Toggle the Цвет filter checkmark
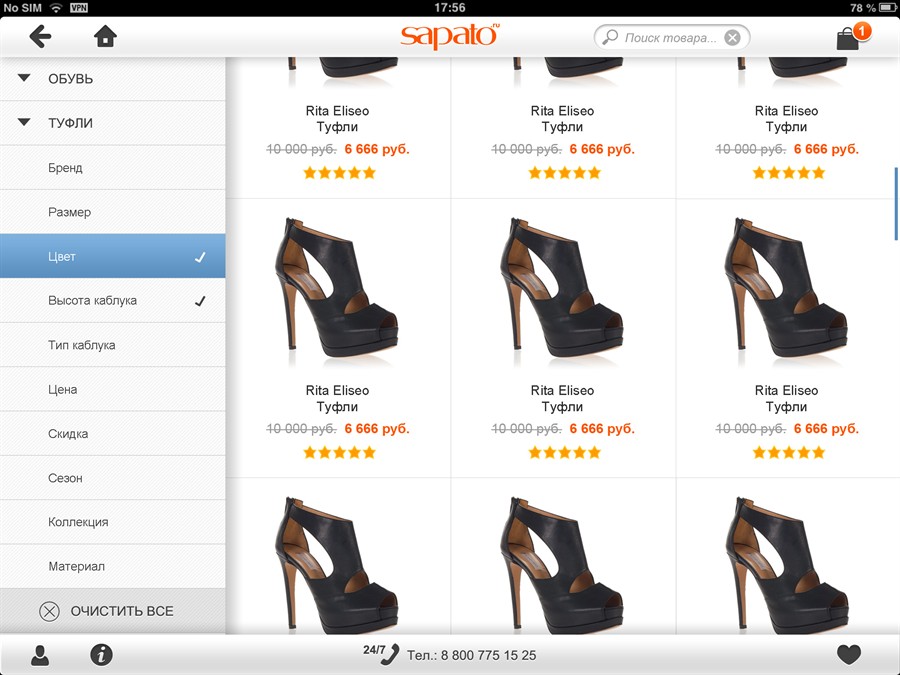The height and width of the screenshot is (675, 900). (200, 257)
